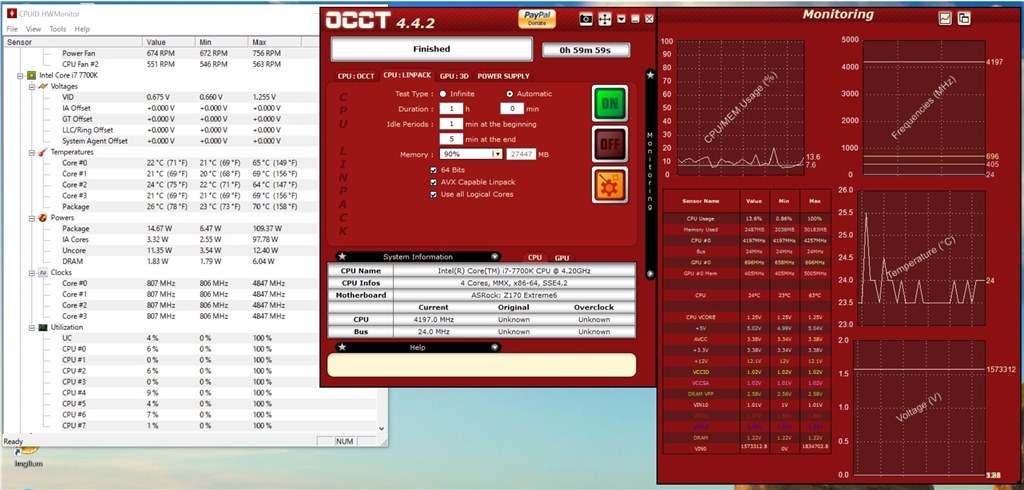Take an OCCT screenshot with camera icon
This screenshot has width=1024, height=490.
point(586,20)
